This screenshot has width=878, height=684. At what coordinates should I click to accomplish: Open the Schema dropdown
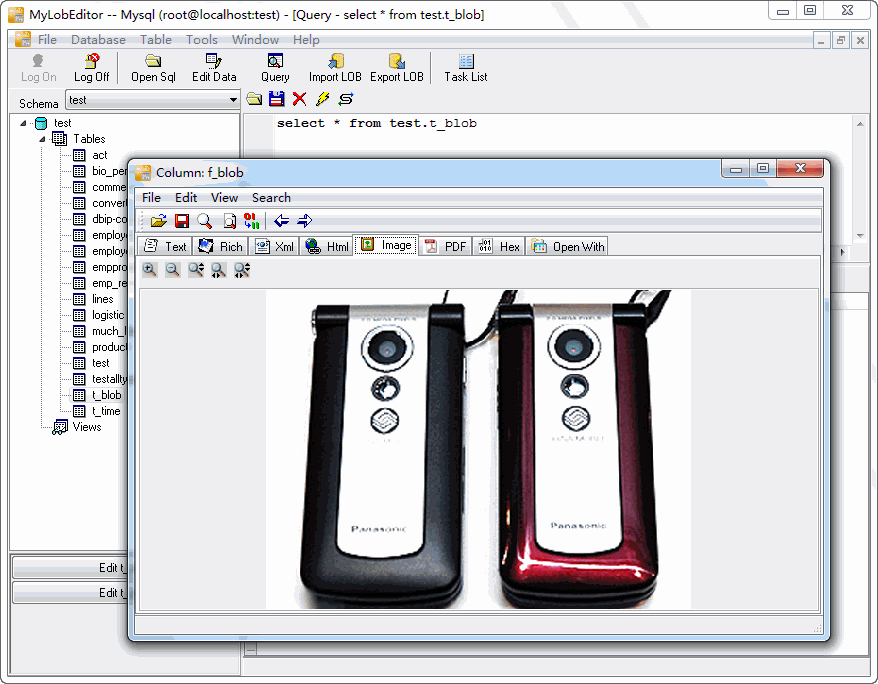click(x=233, y=100)
